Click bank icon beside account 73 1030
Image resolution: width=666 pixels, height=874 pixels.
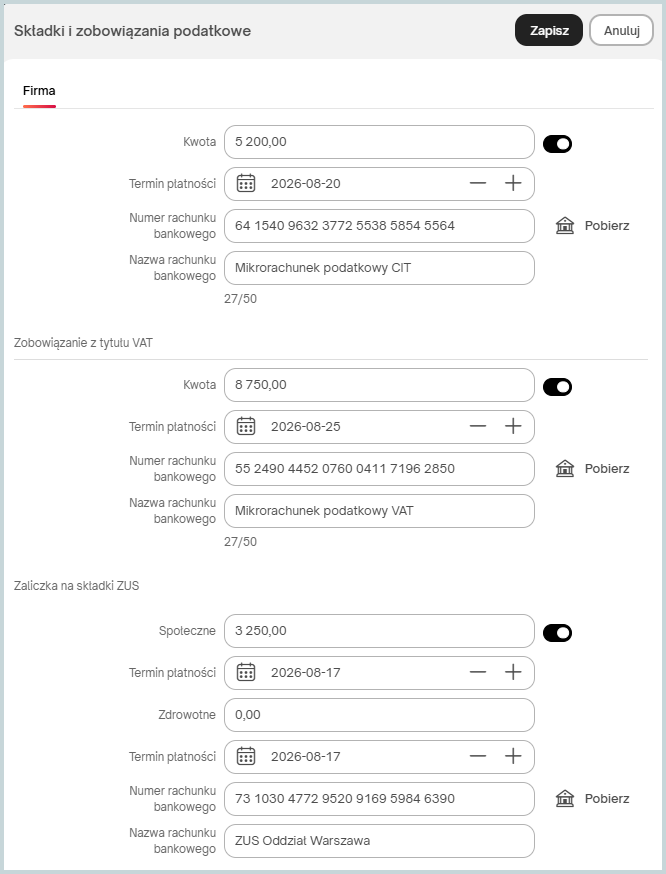pos(565,799)
